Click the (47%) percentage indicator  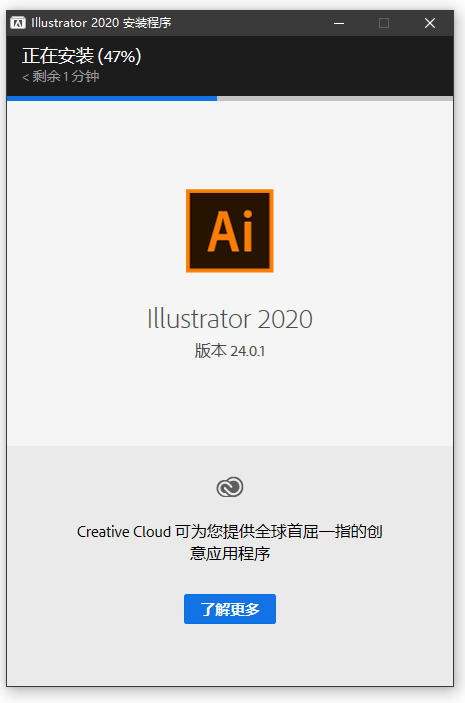click(120, 56)
